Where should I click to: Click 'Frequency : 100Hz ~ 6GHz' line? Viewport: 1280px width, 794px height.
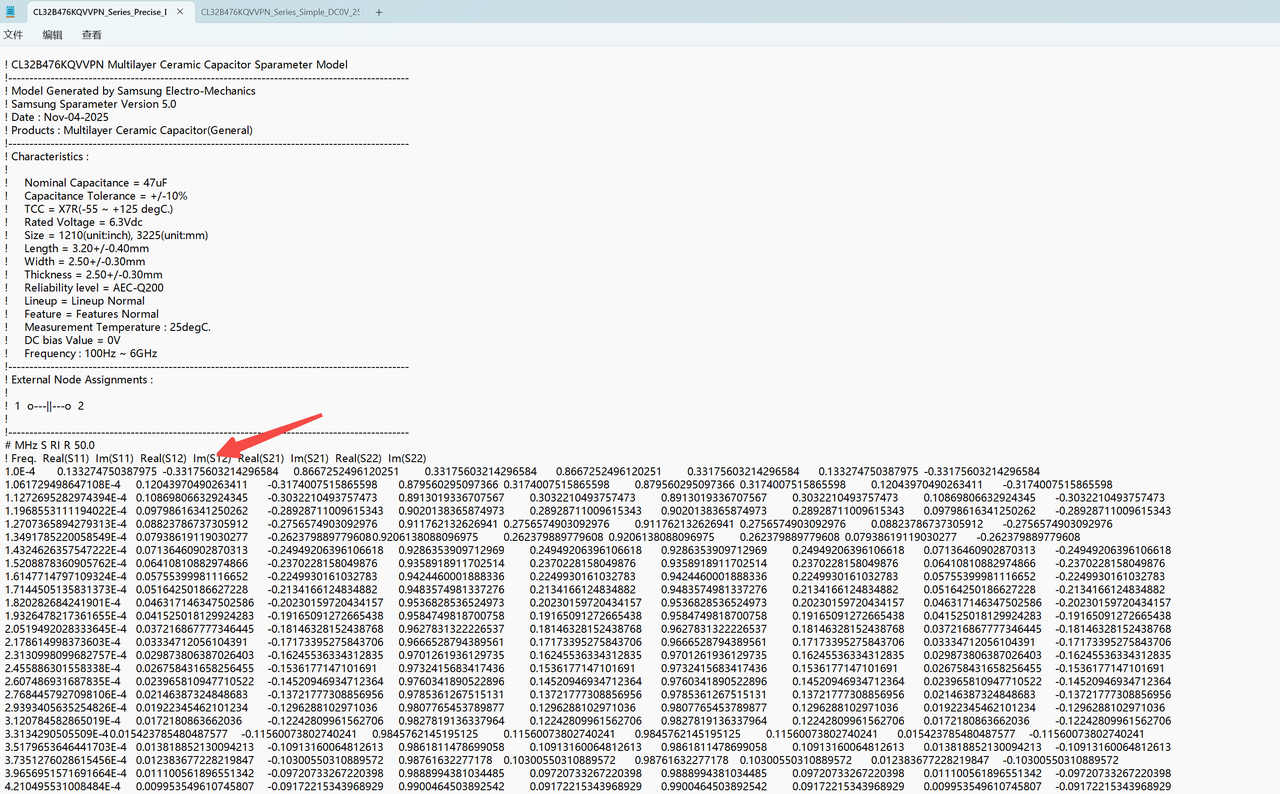tap(91, 353)
